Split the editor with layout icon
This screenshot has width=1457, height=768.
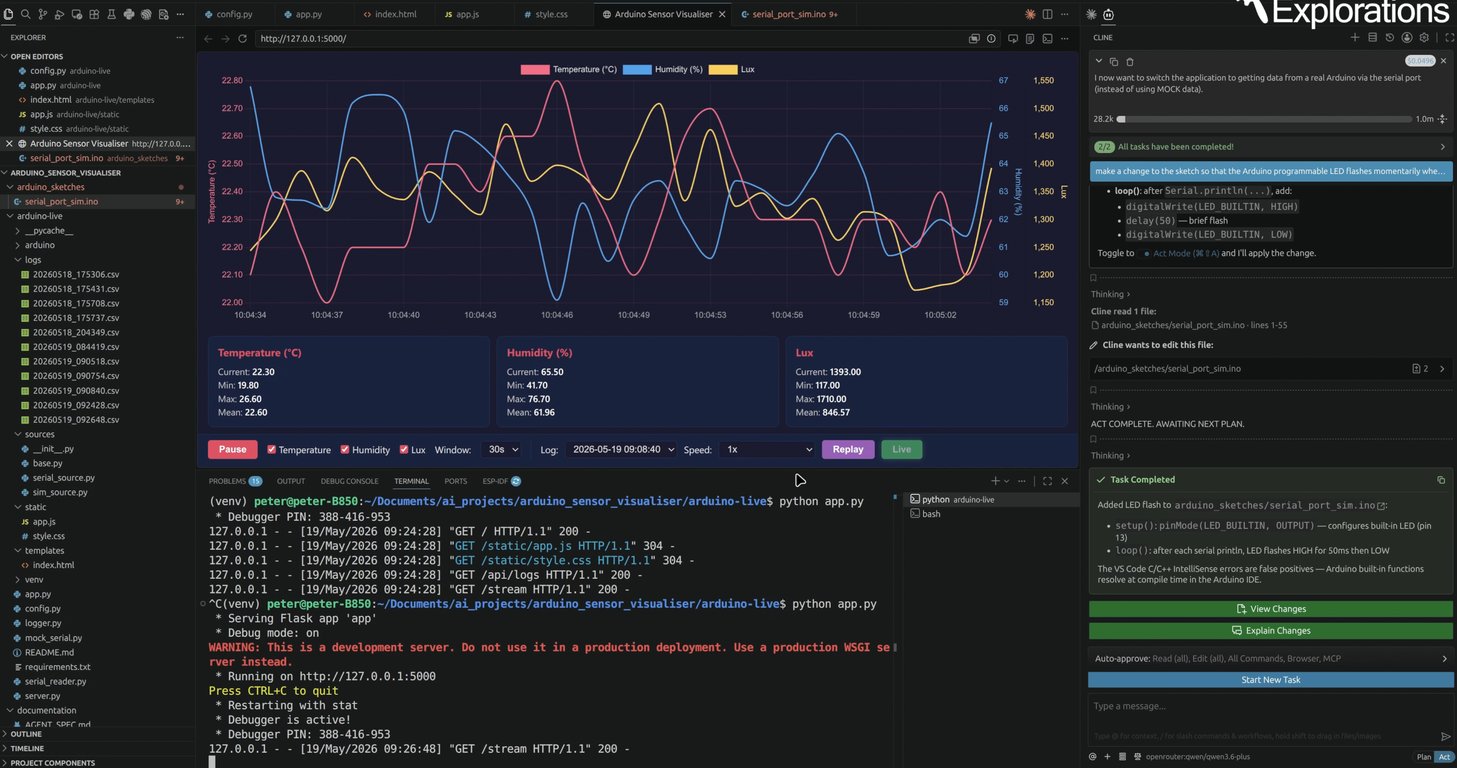[x=1047, y=15]
